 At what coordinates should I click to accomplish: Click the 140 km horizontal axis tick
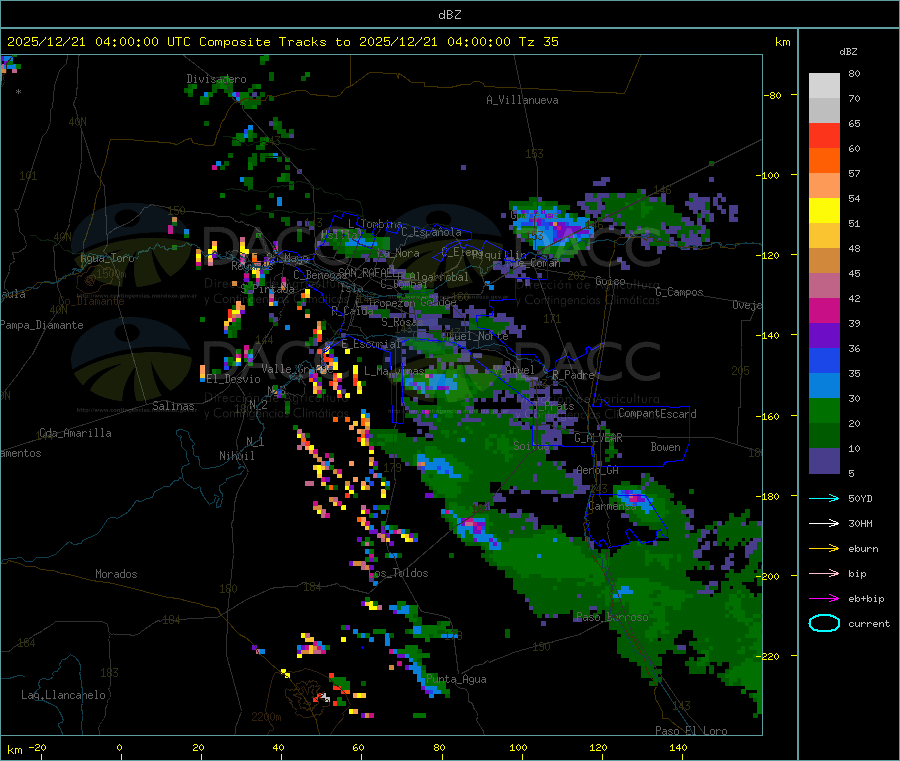click(x=678, y=747)
